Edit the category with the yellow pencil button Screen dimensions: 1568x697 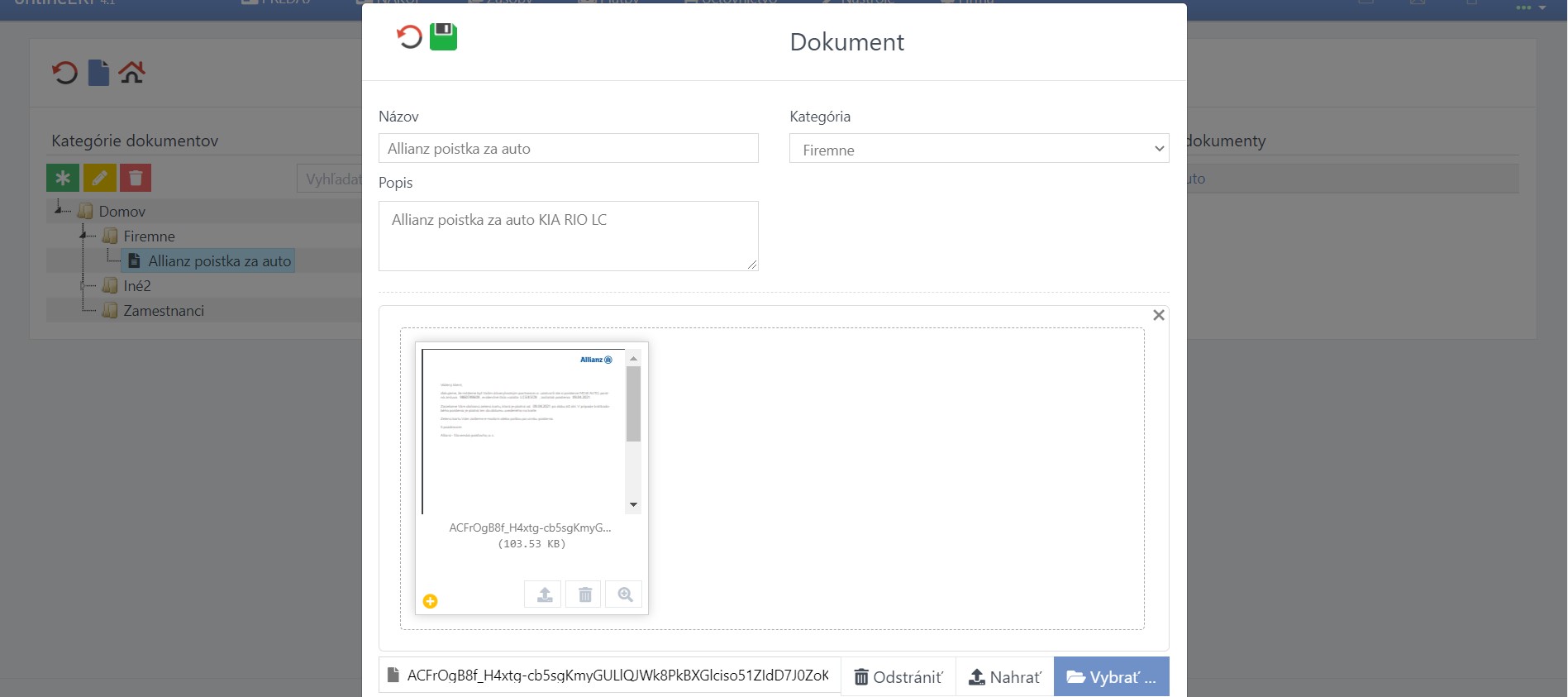(x=99, y=178)
